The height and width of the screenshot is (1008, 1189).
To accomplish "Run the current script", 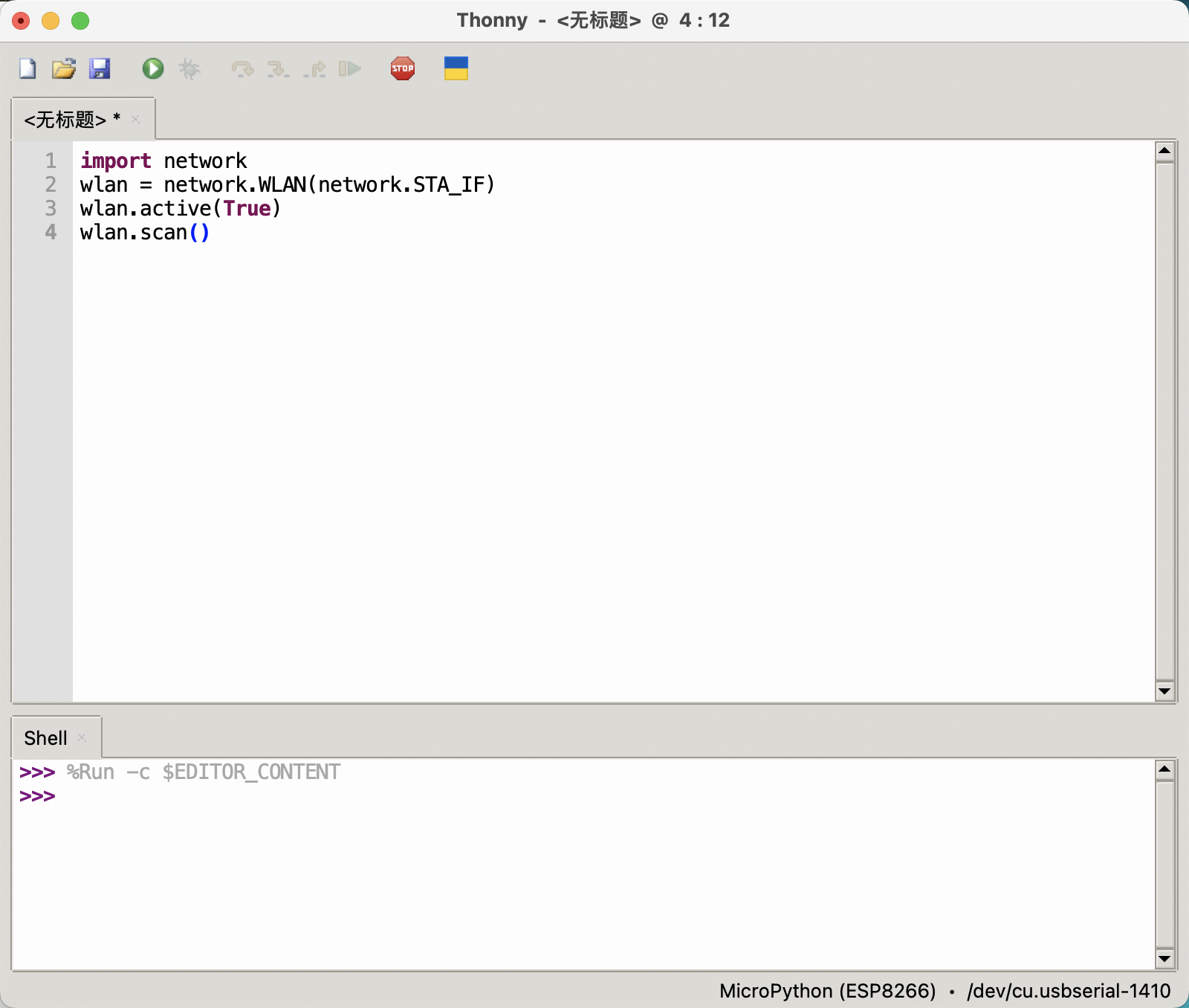I will pos(153,68).
